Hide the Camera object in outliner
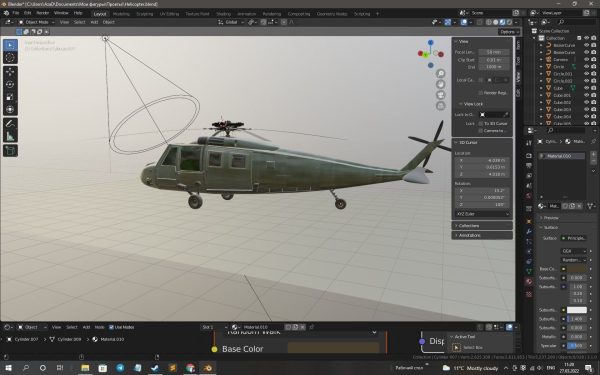This screenshot has width=600, height=375. (586, 59)
